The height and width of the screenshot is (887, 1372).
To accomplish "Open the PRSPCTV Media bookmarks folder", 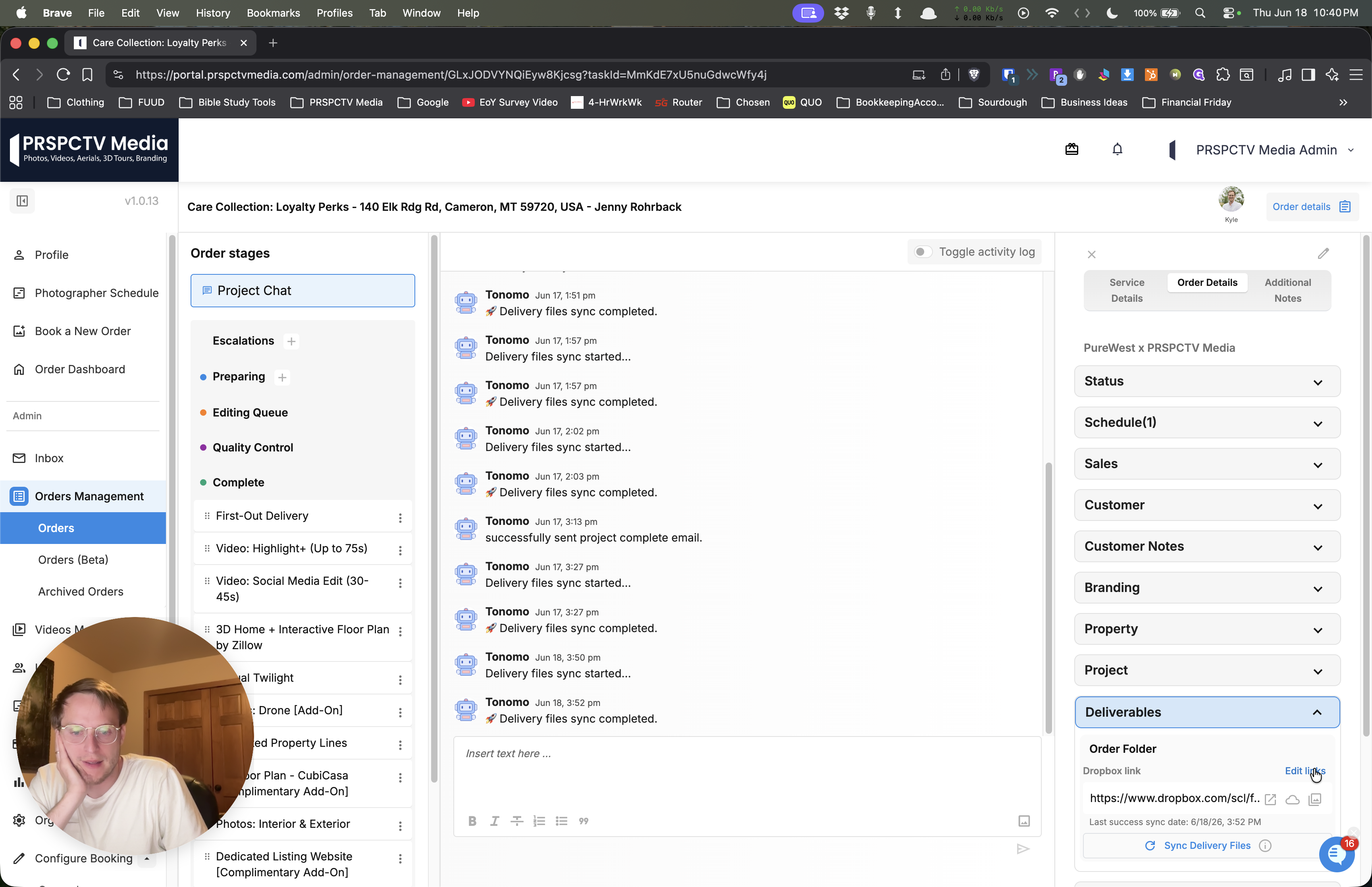I will [337, 102].
